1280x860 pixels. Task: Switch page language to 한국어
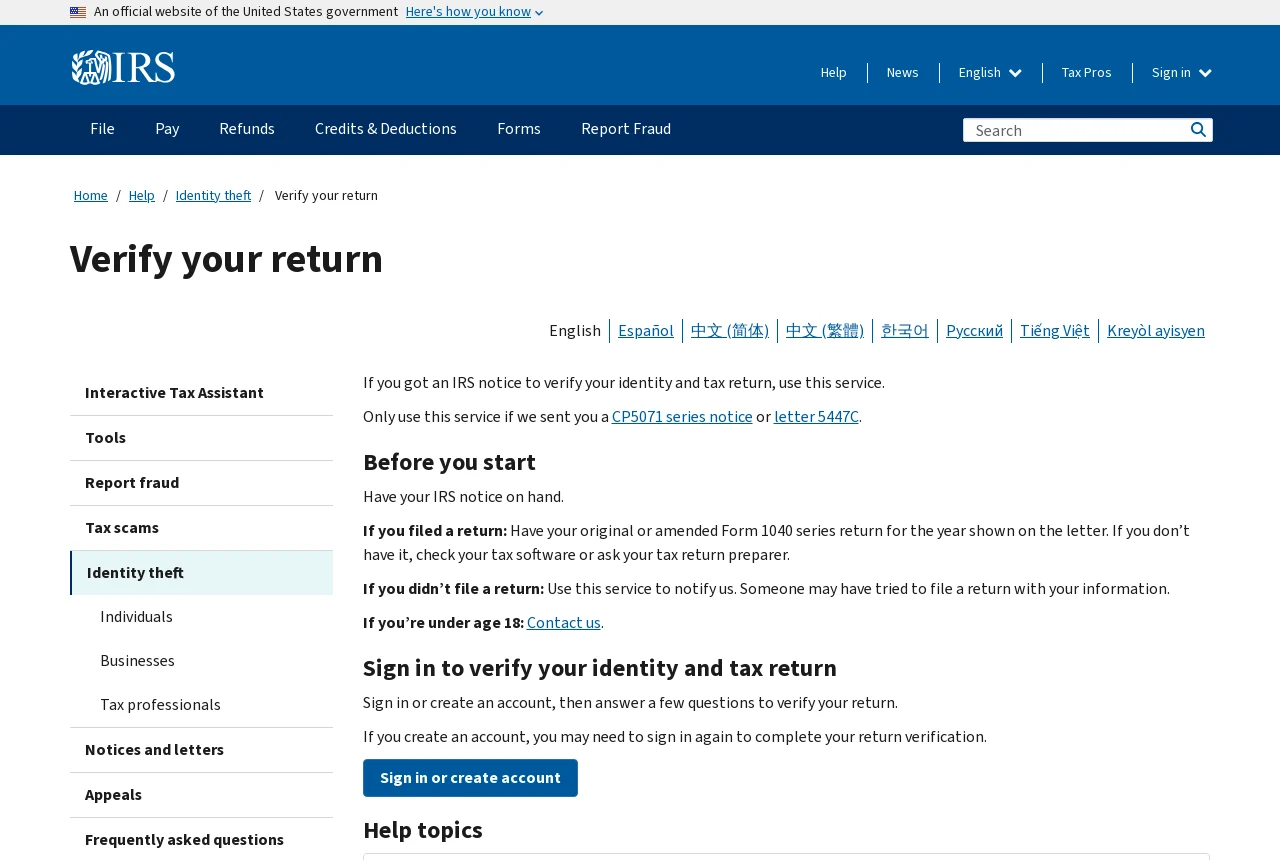905,330
